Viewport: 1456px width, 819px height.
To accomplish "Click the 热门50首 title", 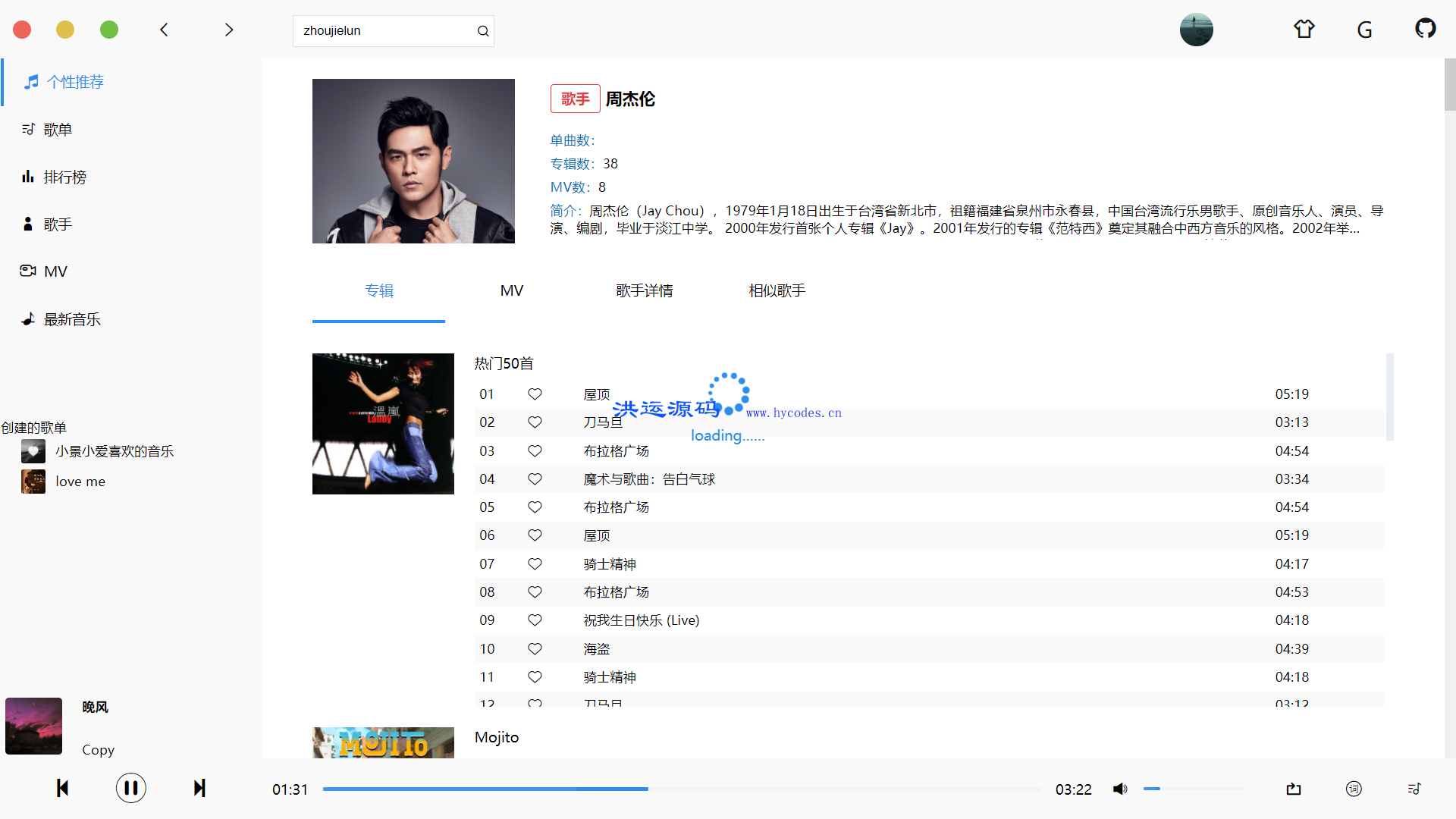I will click(504, 364).
